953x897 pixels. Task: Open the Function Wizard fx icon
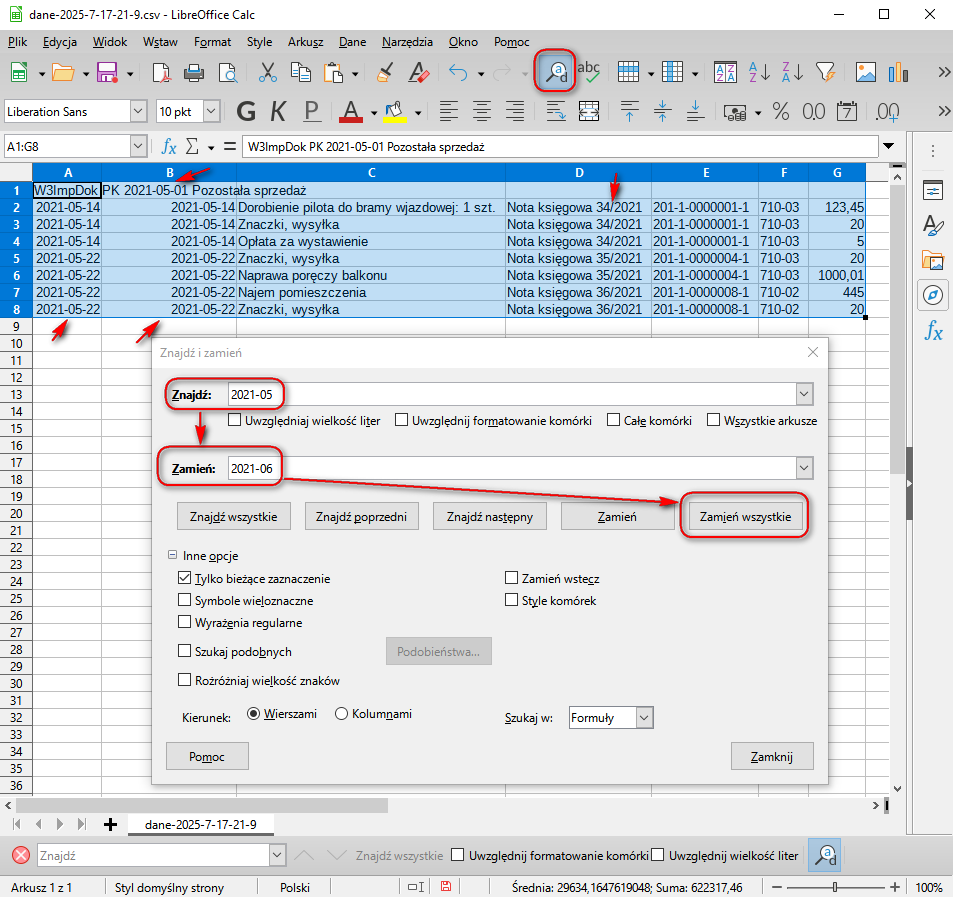[x=169, y=146]
